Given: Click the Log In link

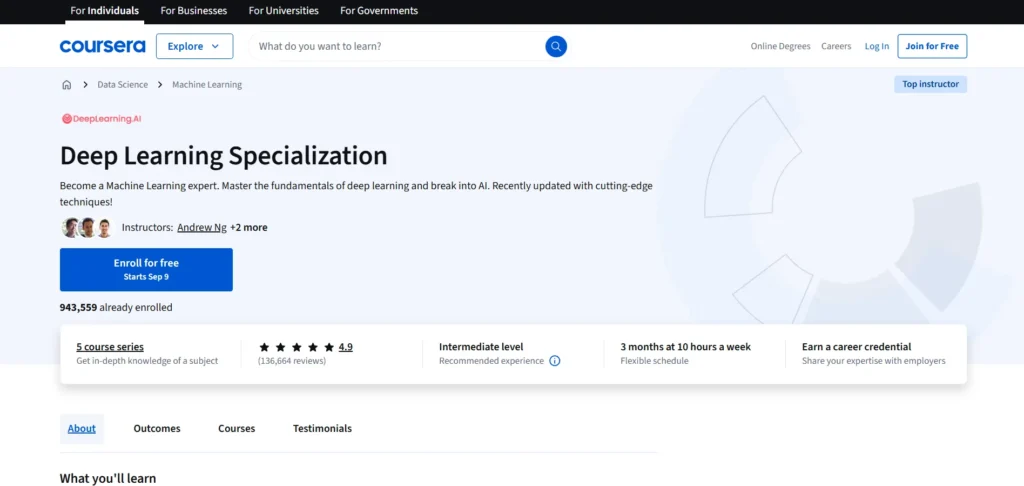Looking at the screenshot, I should (876, 46).
